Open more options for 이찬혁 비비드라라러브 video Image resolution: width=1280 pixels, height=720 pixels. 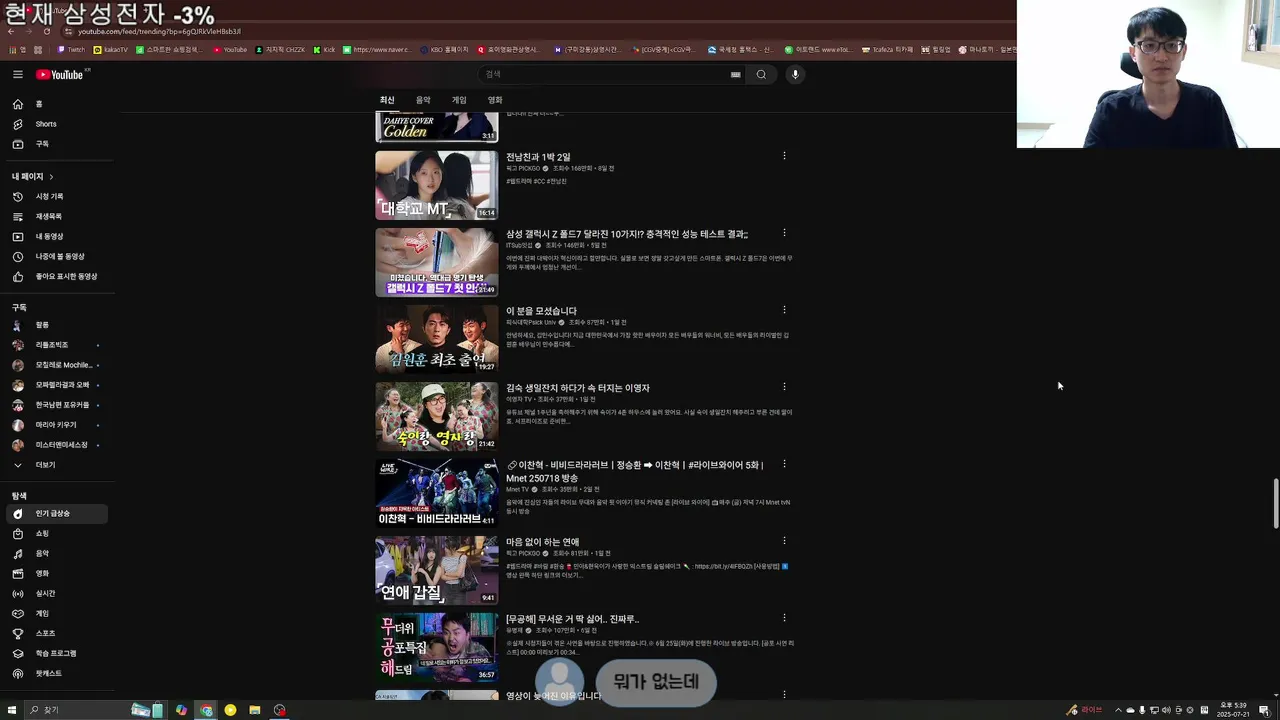point(784,464)
